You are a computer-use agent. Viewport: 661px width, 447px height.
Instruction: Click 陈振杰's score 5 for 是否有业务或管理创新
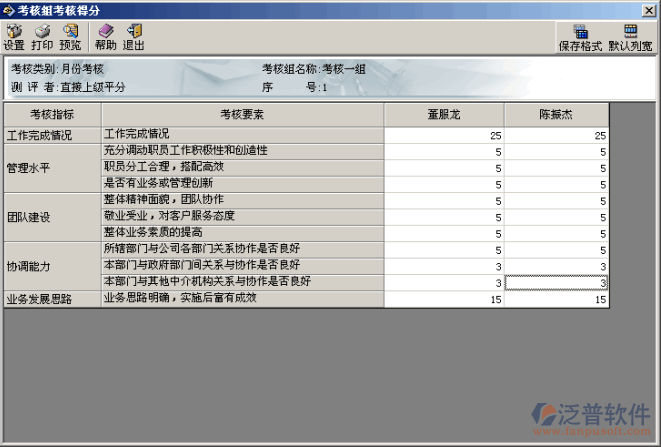point(556,185)
